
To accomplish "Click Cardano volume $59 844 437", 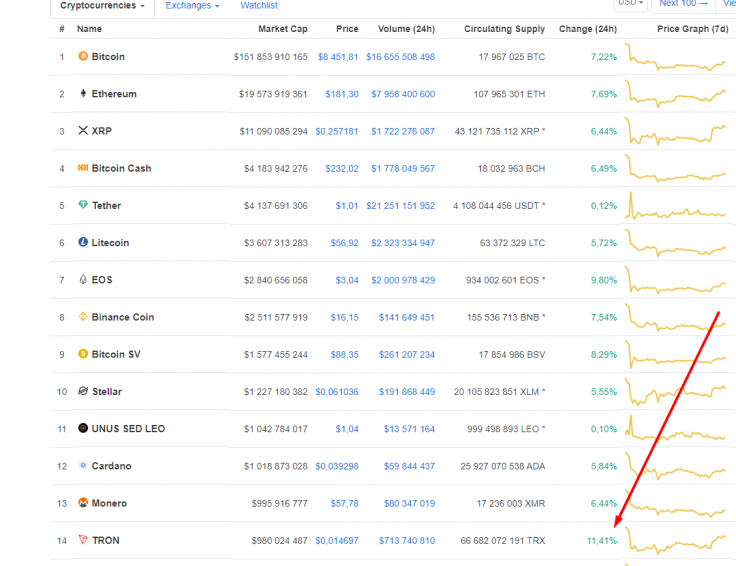I will (x=409, y=466).
